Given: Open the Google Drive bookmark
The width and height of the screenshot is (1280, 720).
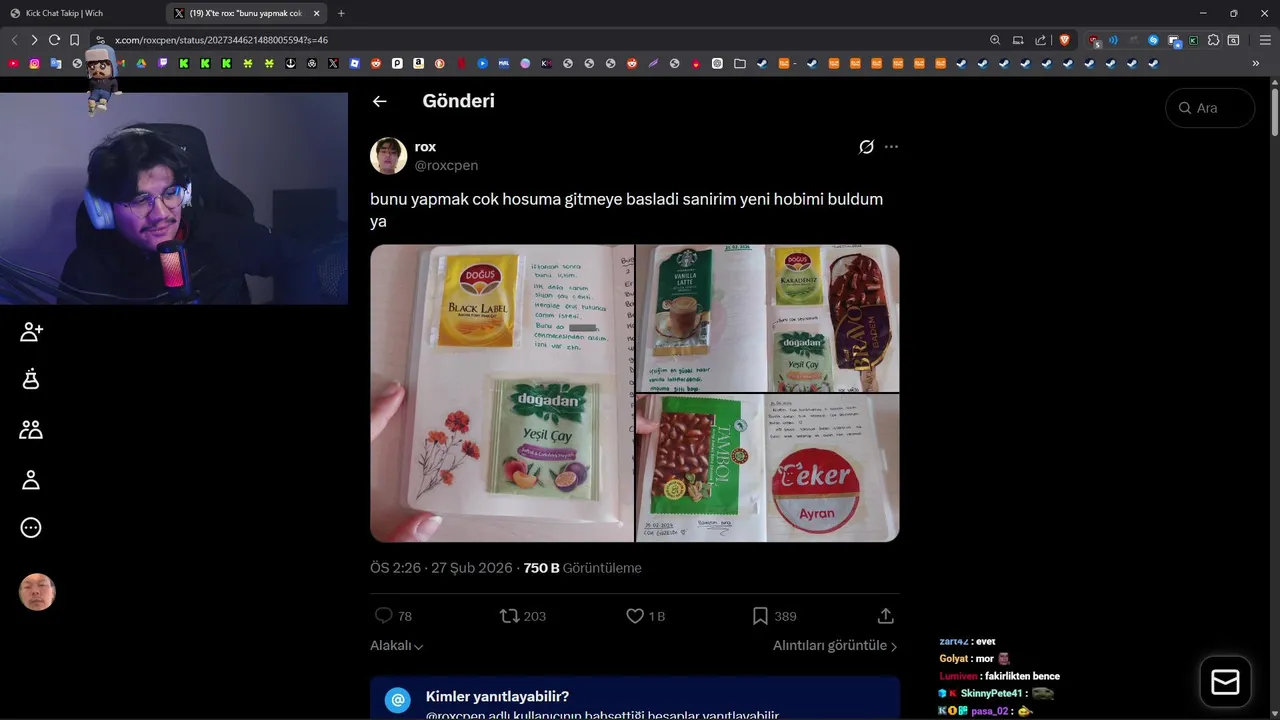Looking at the screenshot, I should point(141,63).
